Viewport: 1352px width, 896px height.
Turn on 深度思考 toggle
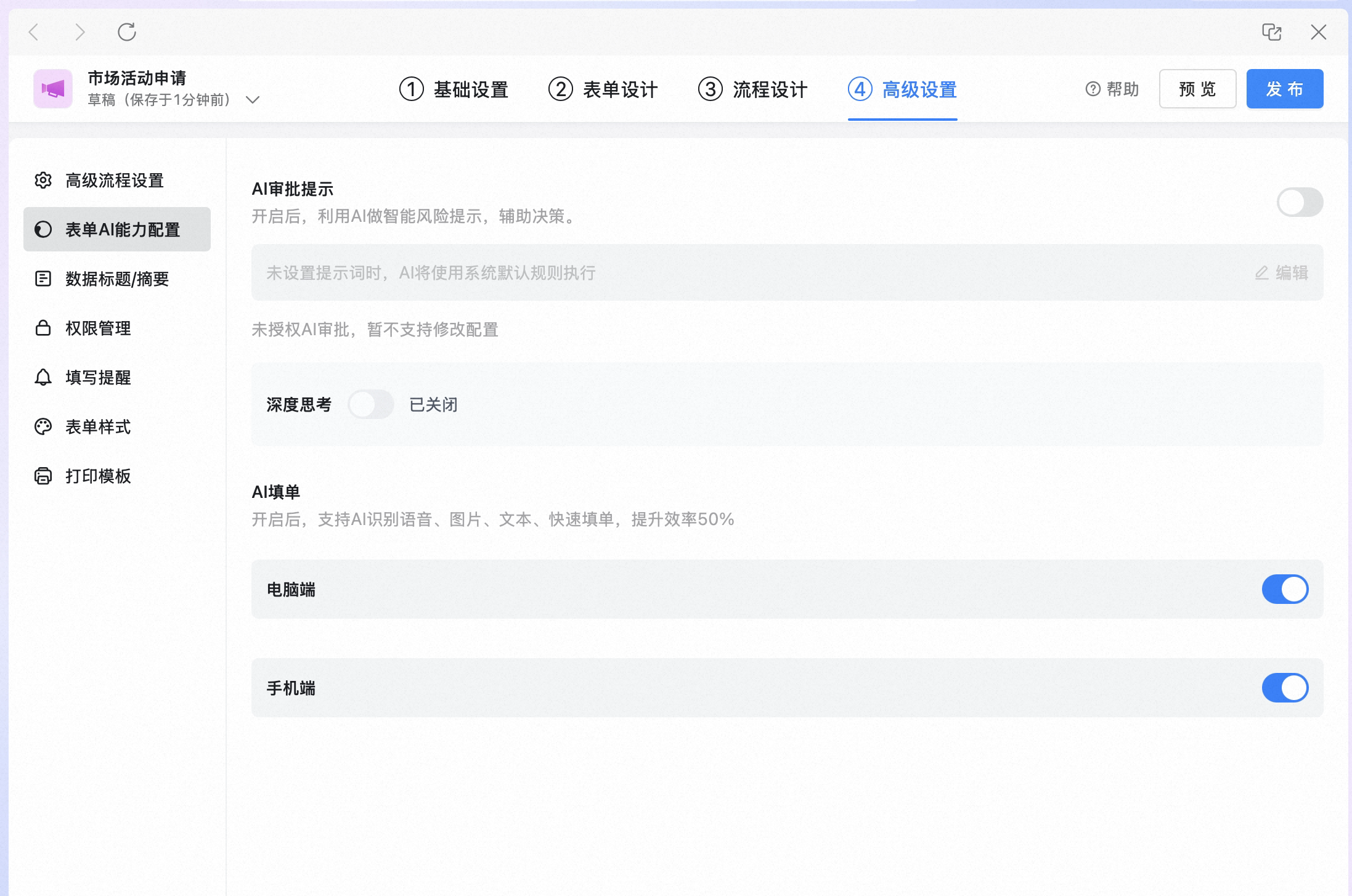pyautogui.click(x=371, y=405)
